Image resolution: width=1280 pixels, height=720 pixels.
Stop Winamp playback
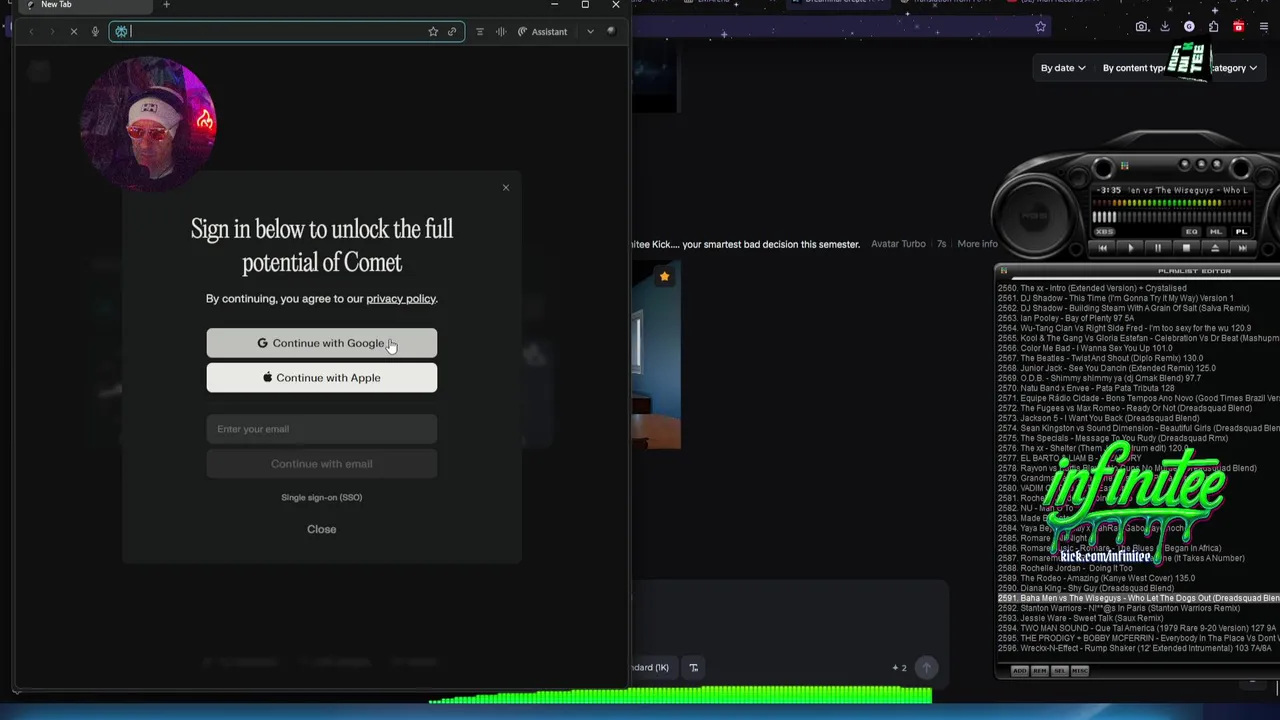1186,248
